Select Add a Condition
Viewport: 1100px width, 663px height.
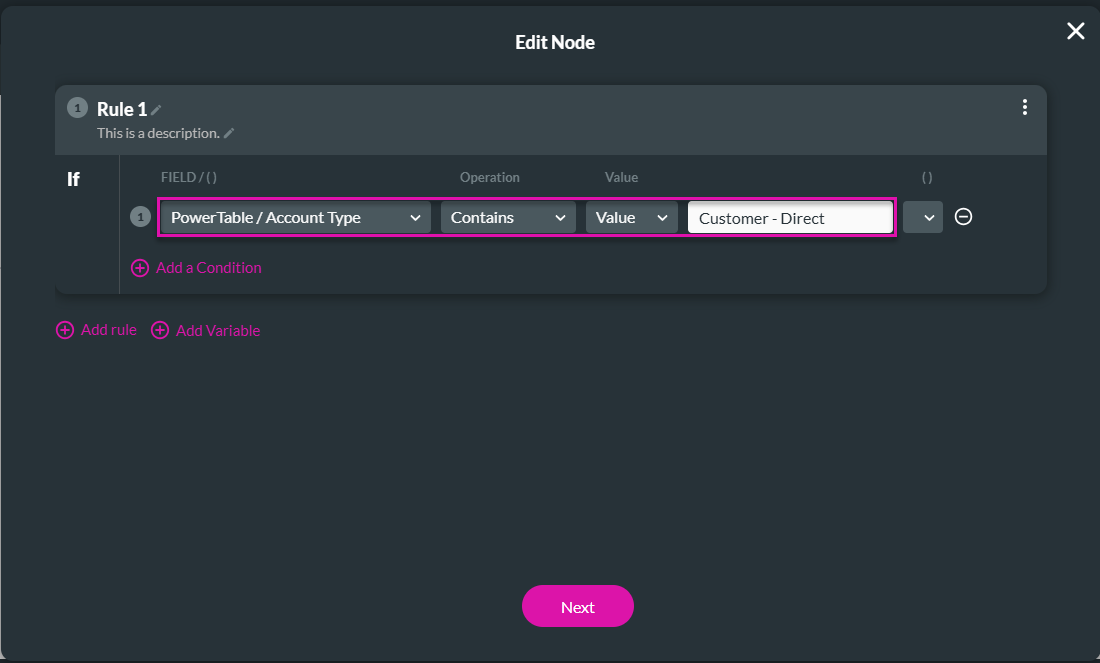point(207,268)
